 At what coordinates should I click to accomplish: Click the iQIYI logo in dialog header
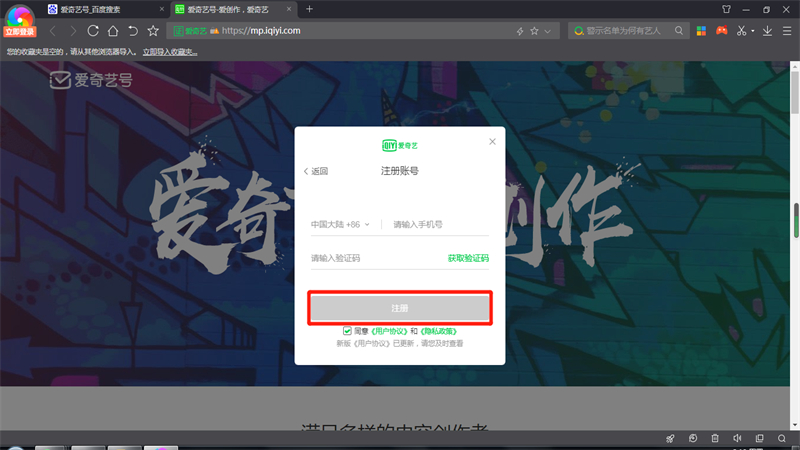400,145
